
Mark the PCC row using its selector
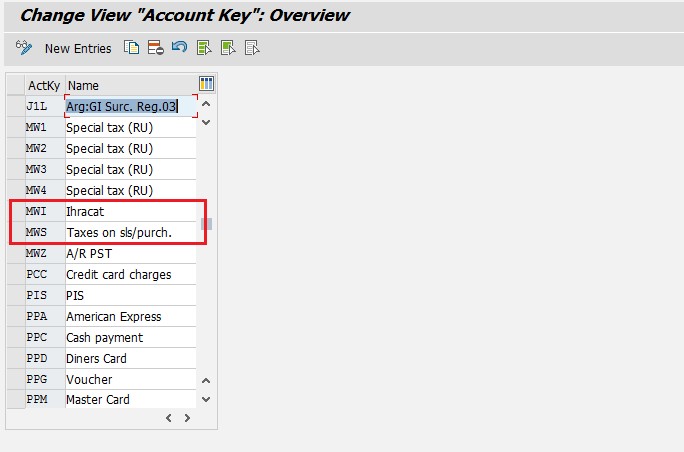pyautogui.click(x=15, y=275)
